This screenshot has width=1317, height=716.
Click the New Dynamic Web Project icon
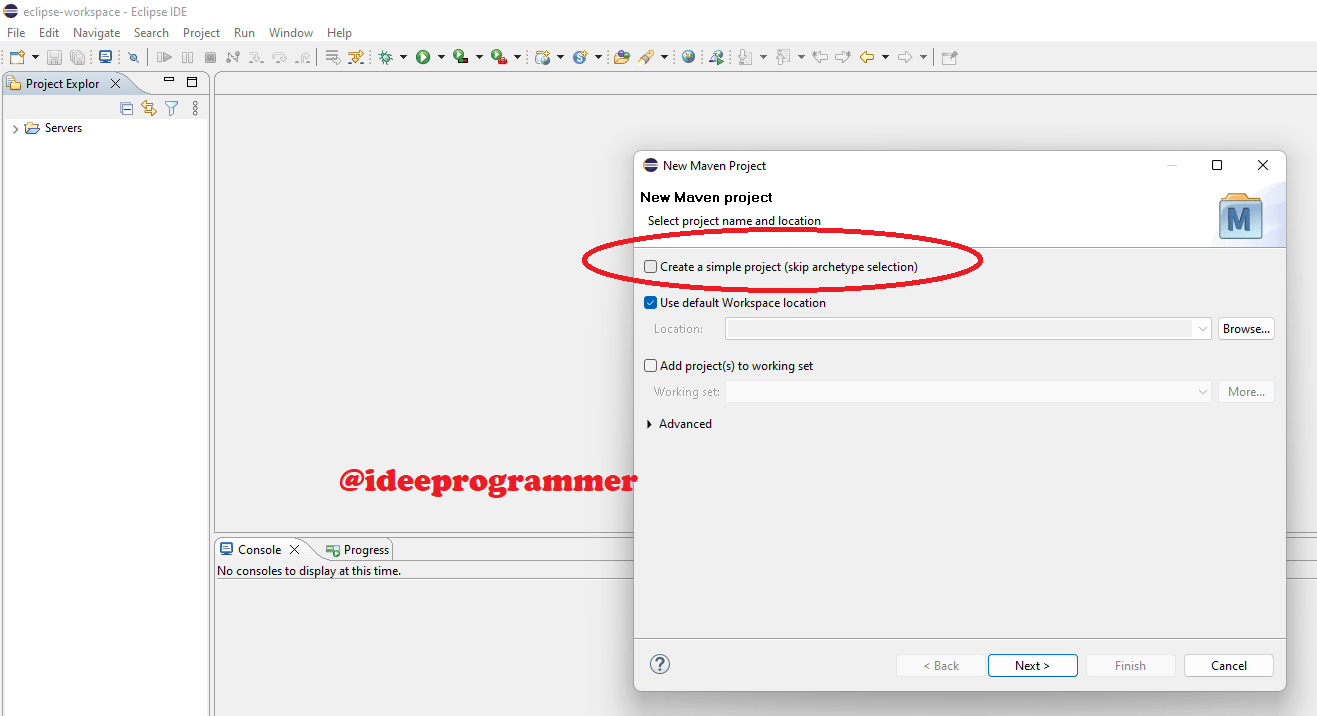click(x=543, y=57)
